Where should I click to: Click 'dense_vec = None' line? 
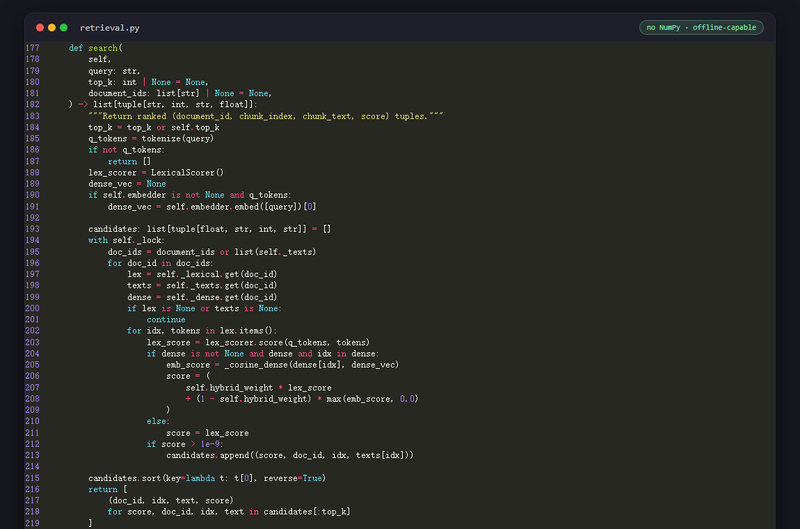click(127, 184)
